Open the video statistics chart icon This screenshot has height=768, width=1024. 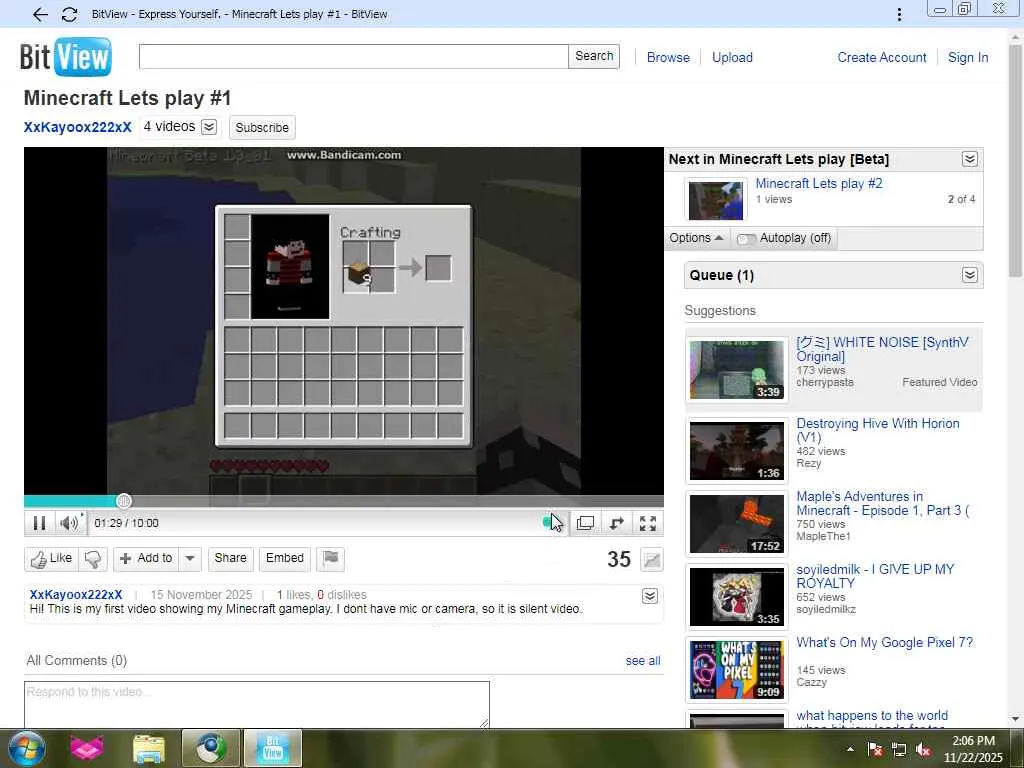[x=651, y=560]
